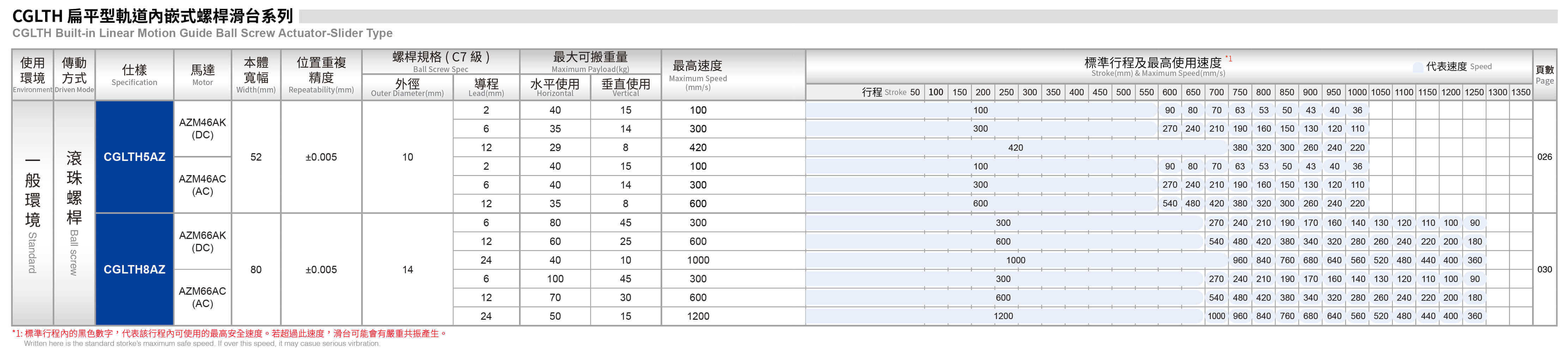Click the "±0.005" repeatability in the CGLTH8AZ row
Viewport: 1568px width, 360px height.
(321, 269)
